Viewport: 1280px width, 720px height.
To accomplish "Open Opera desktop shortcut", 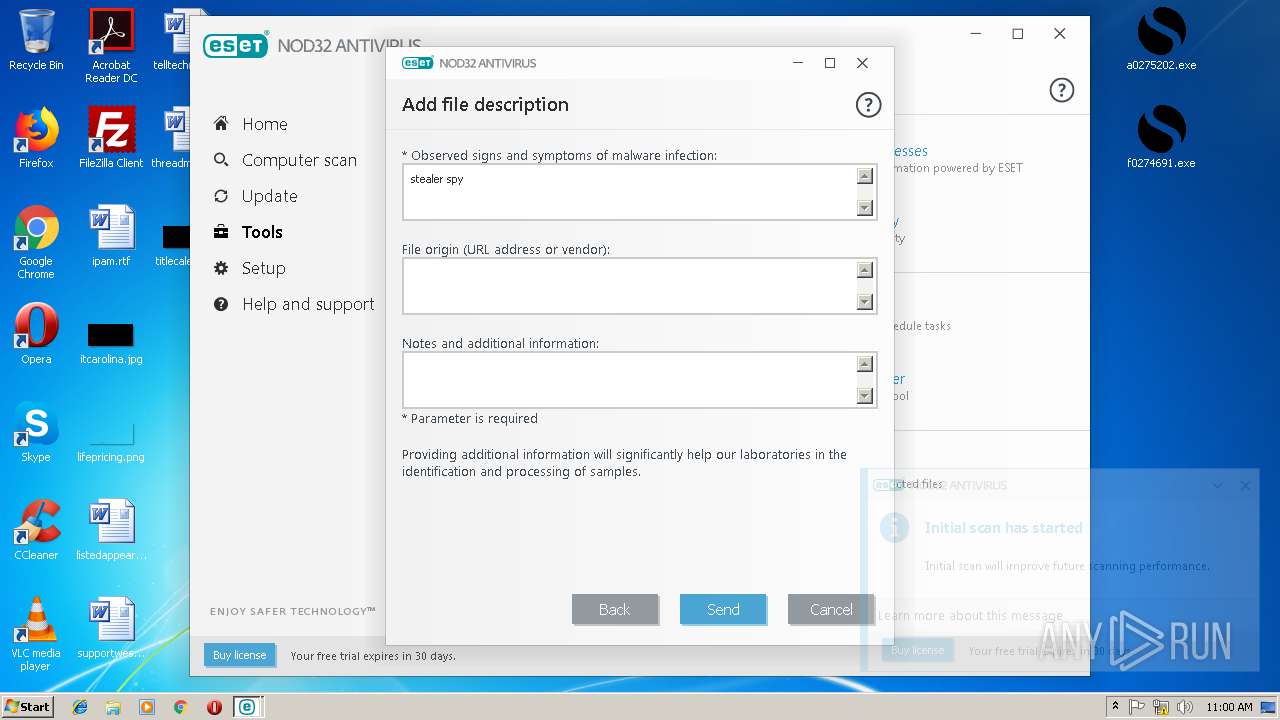I will tap(36, 333).
